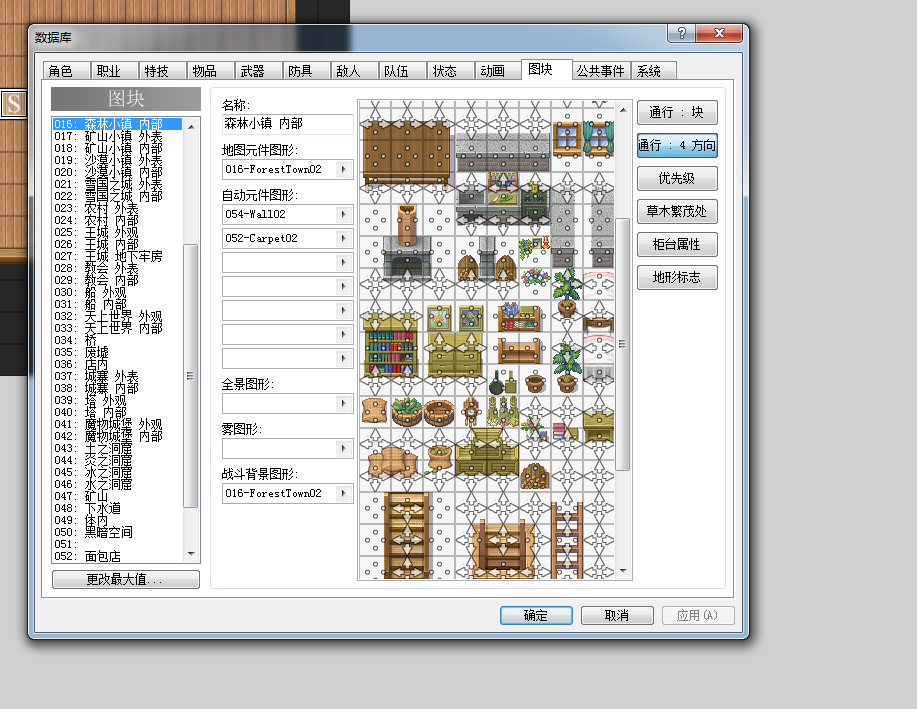Switch to 通行 : 块 passage mode
The height and width of the screenshot is (709, 917).
pyautogui.click(x=677, y=112)
